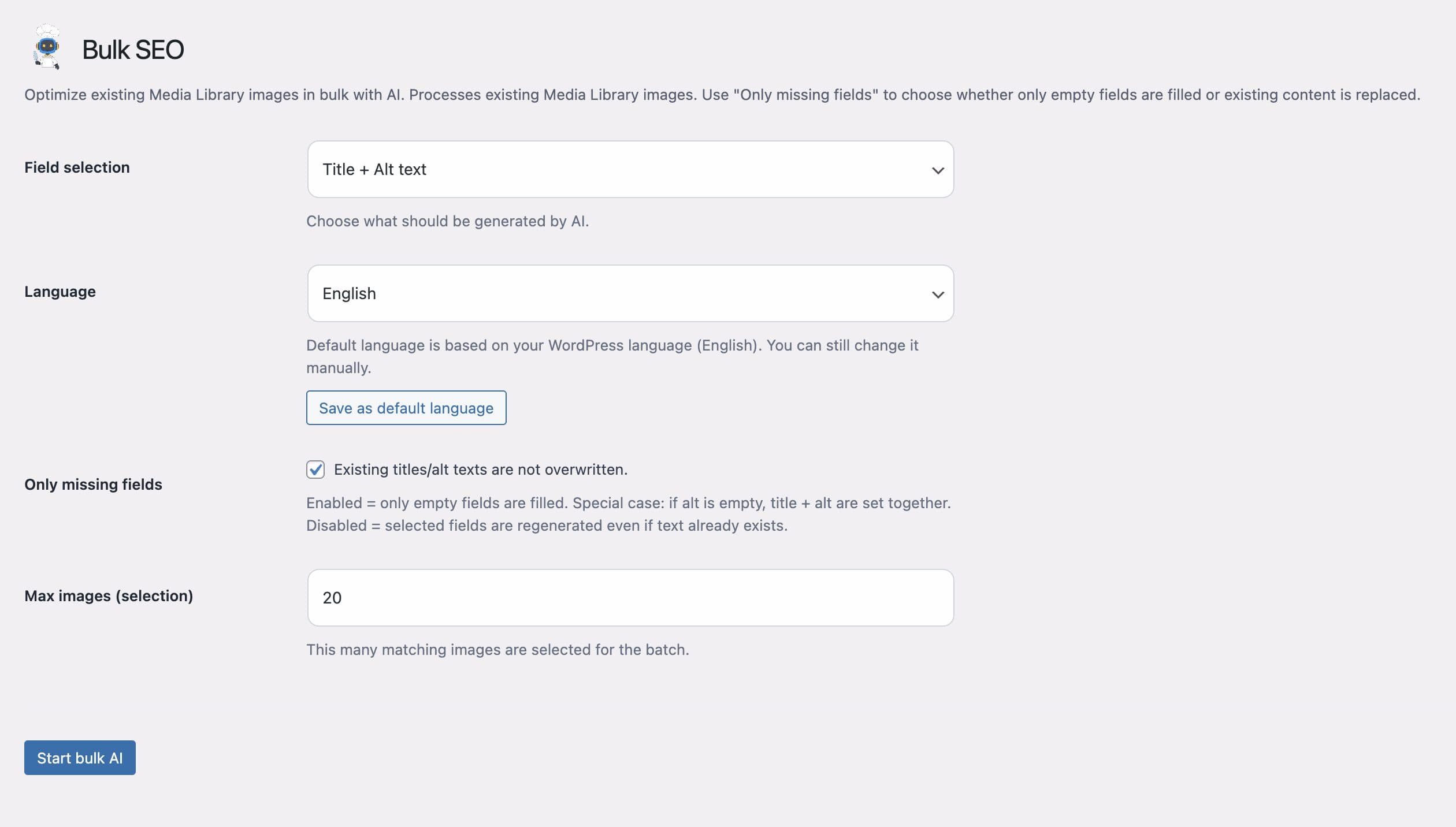The height and width of the screenshot is (827, 1456).
Task: Open the "Title + Alt text" dropdown
Action: (630, 169)
